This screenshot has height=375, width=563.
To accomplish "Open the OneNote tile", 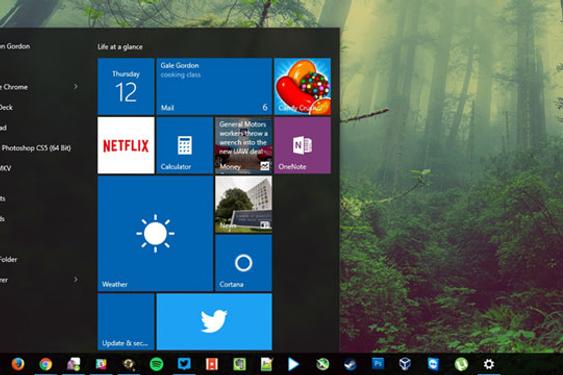I will [303, 145].
